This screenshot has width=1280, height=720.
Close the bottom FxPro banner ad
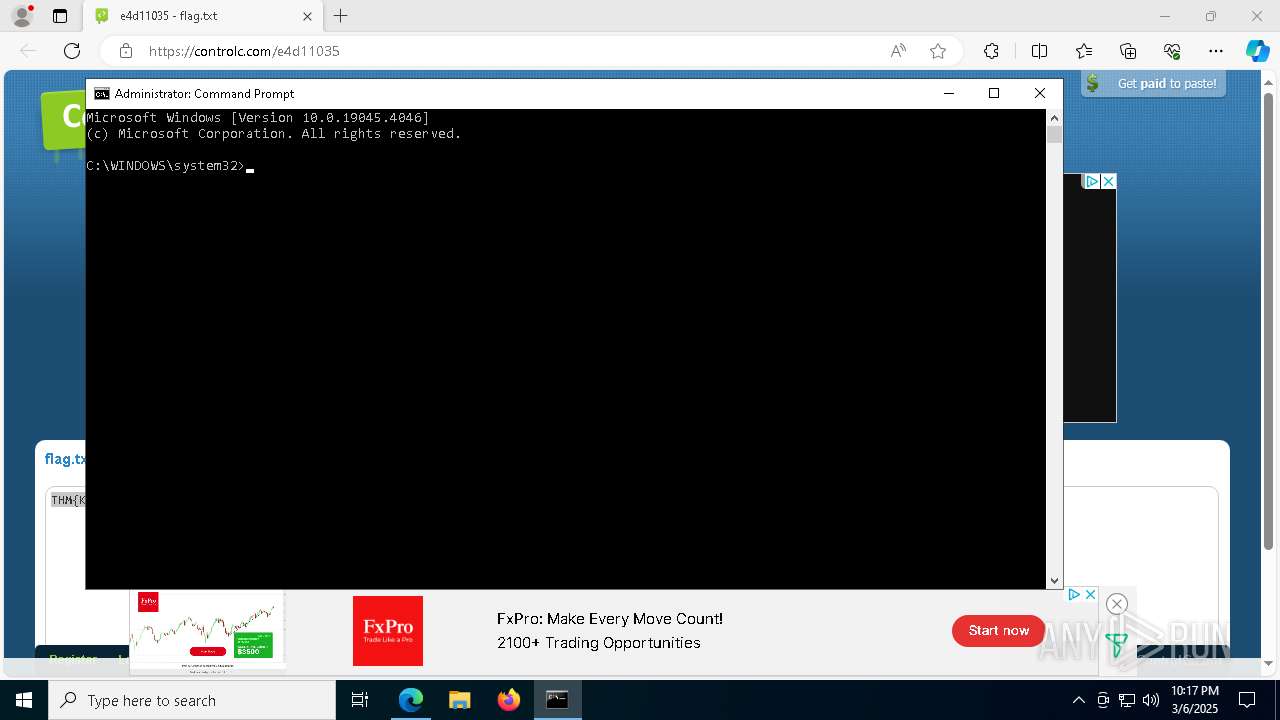pyautogui.click(x=1090, y=594)
